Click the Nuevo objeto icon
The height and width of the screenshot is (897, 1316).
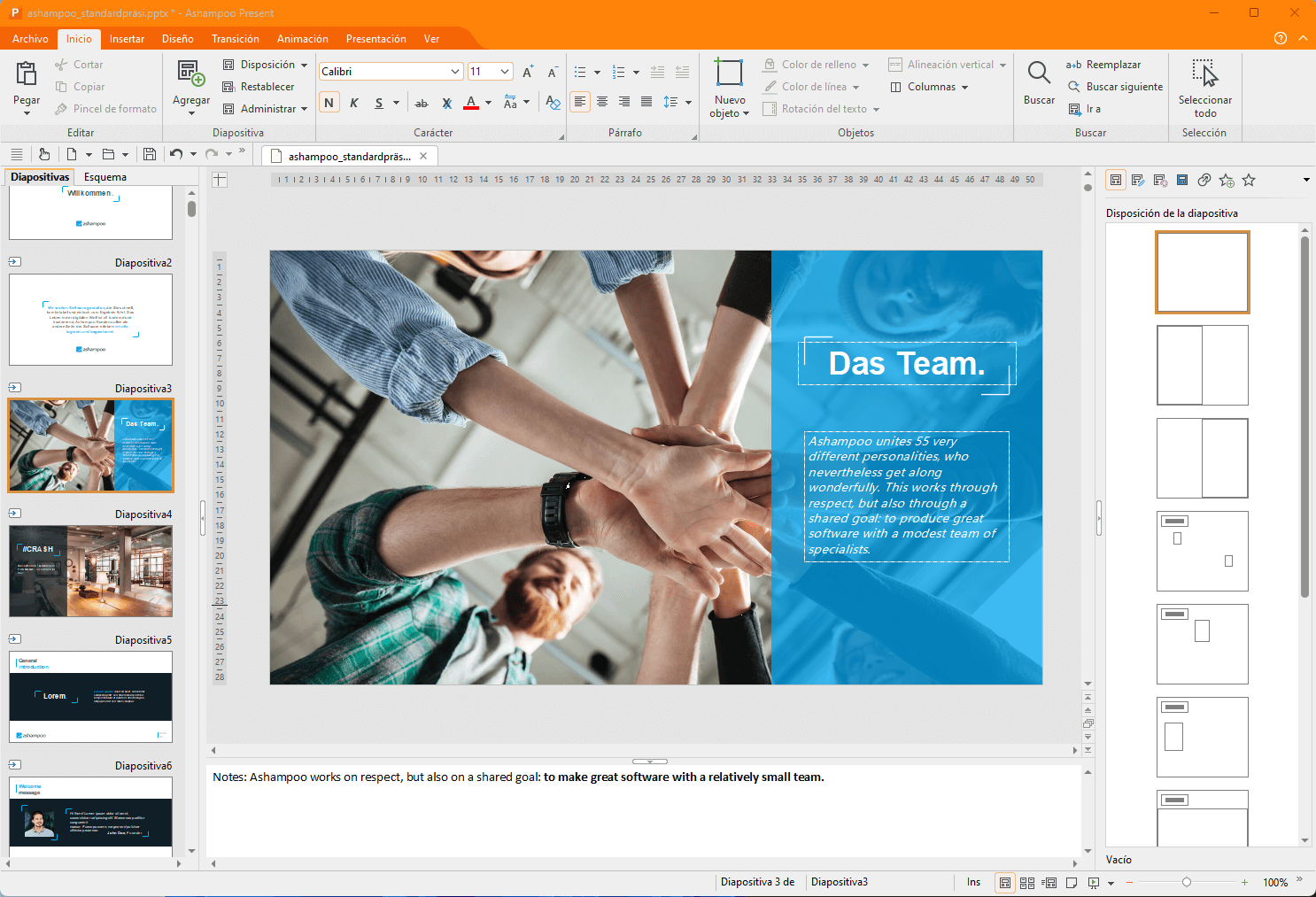pos(729,73)
